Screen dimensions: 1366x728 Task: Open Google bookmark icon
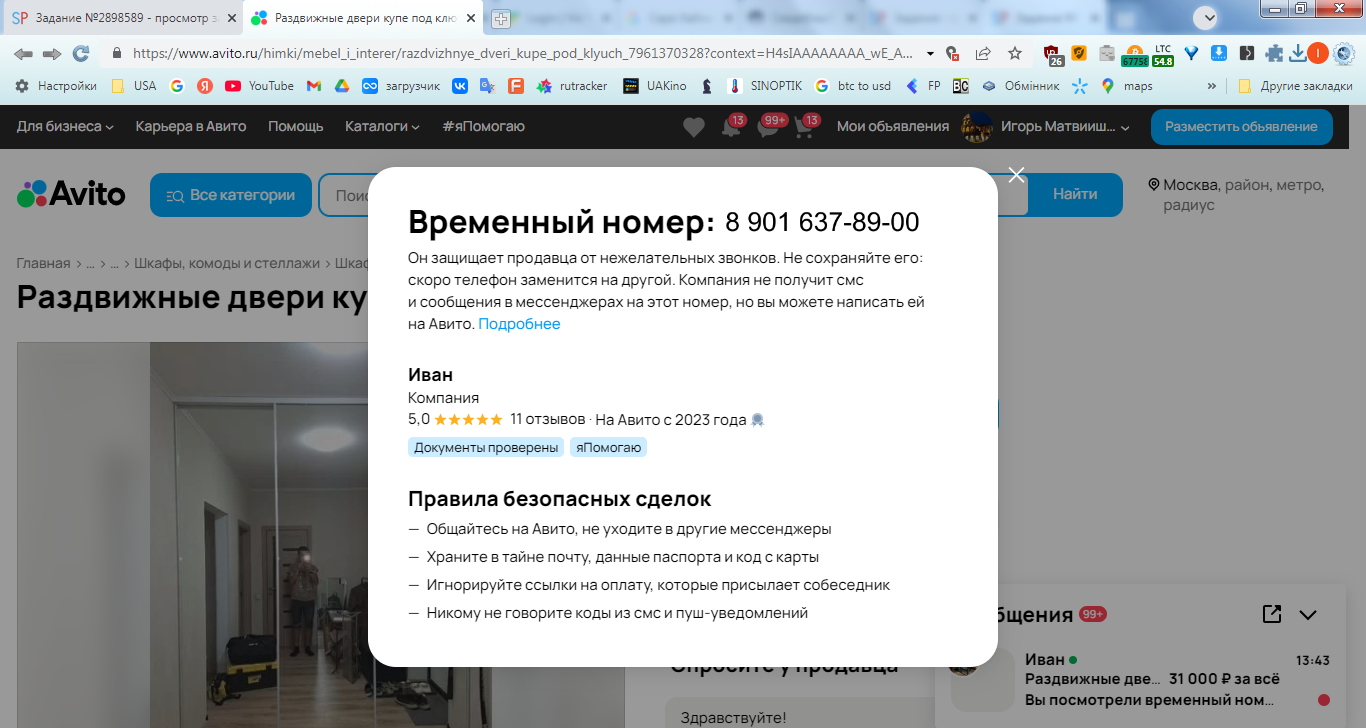tap(177, 86)
